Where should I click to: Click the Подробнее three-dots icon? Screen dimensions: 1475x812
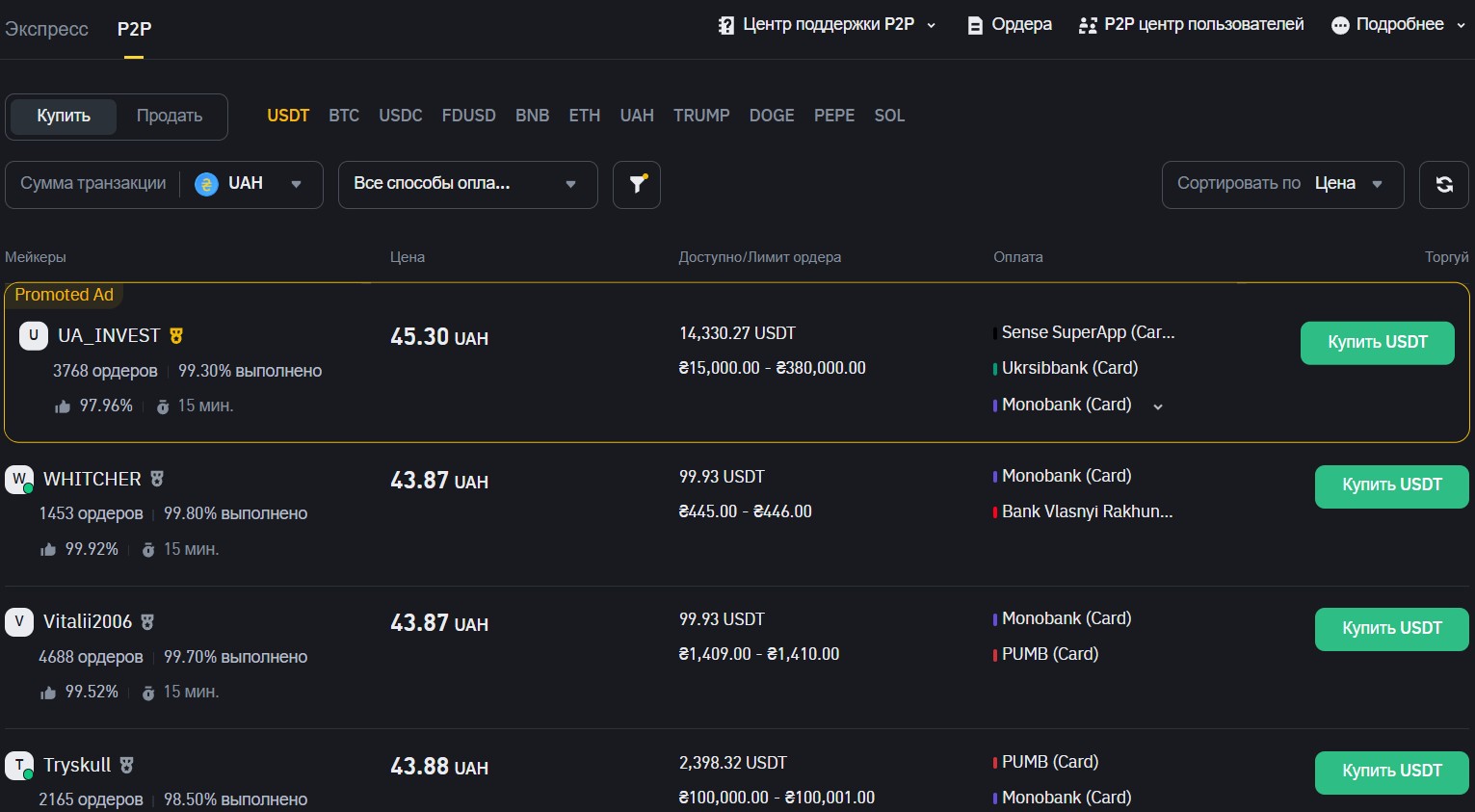point(1340,25)
